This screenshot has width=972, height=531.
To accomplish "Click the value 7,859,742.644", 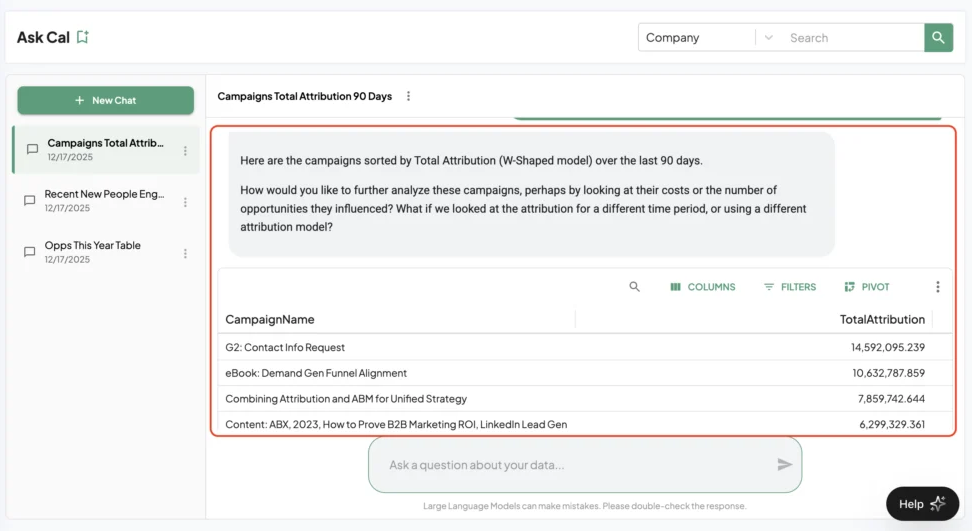I will [891, 398].
